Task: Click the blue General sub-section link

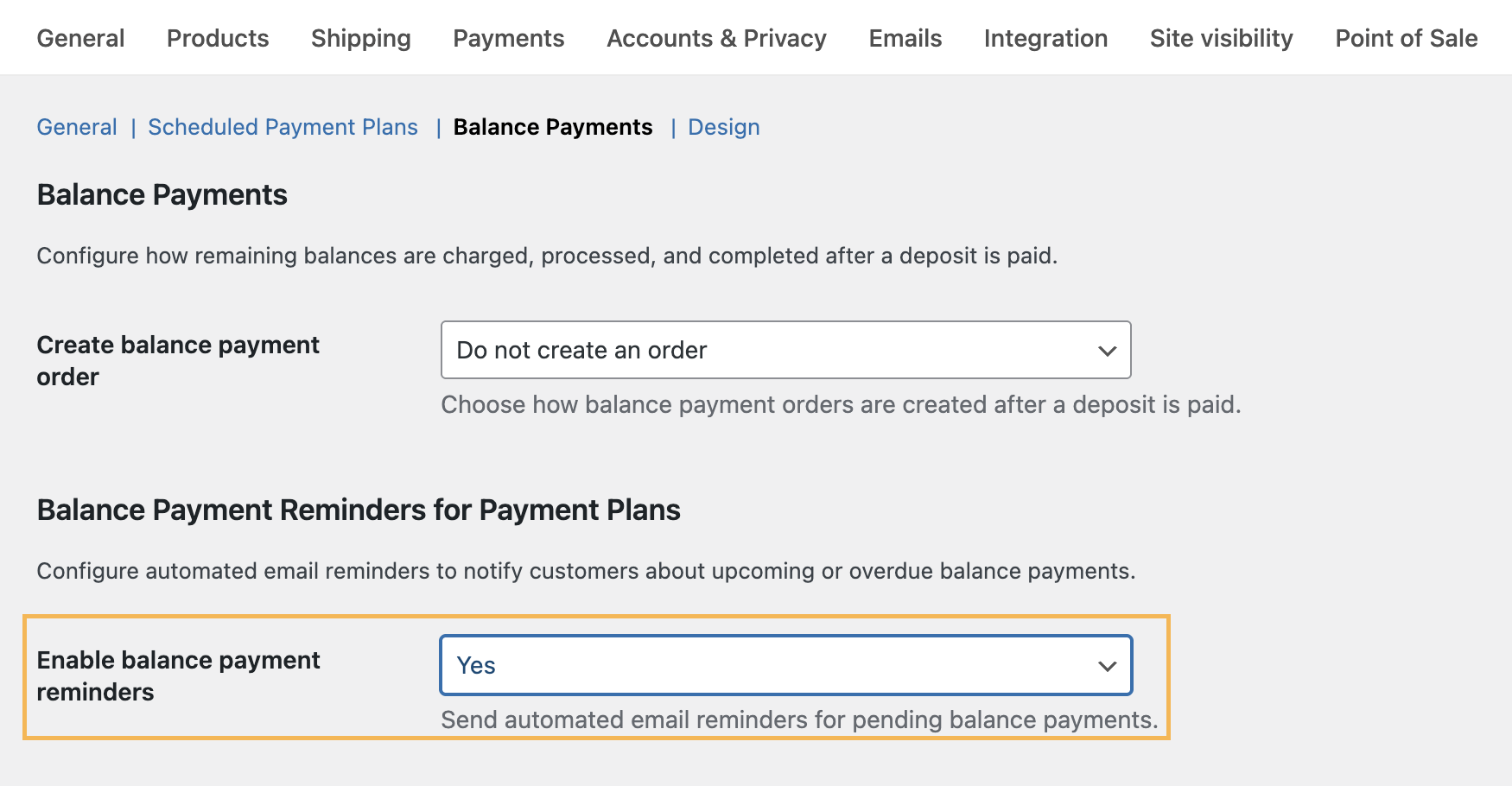Action: (77, 127)
